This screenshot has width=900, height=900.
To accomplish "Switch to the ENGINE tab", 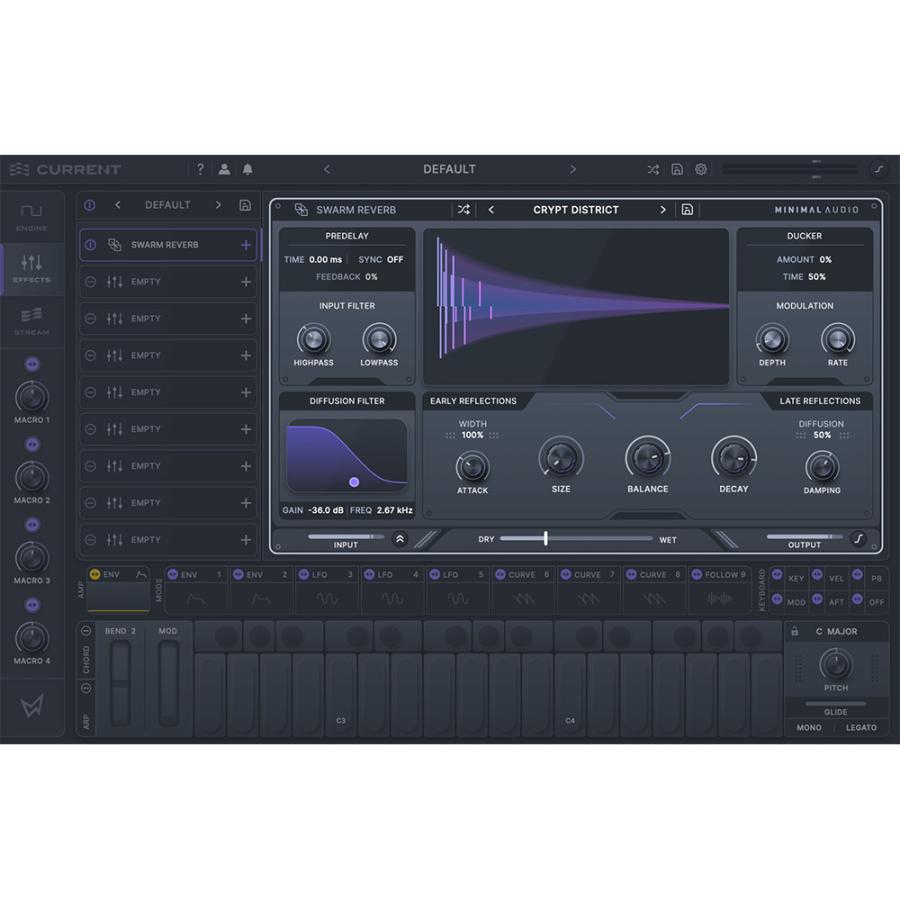I will click(x=32, y=217).
